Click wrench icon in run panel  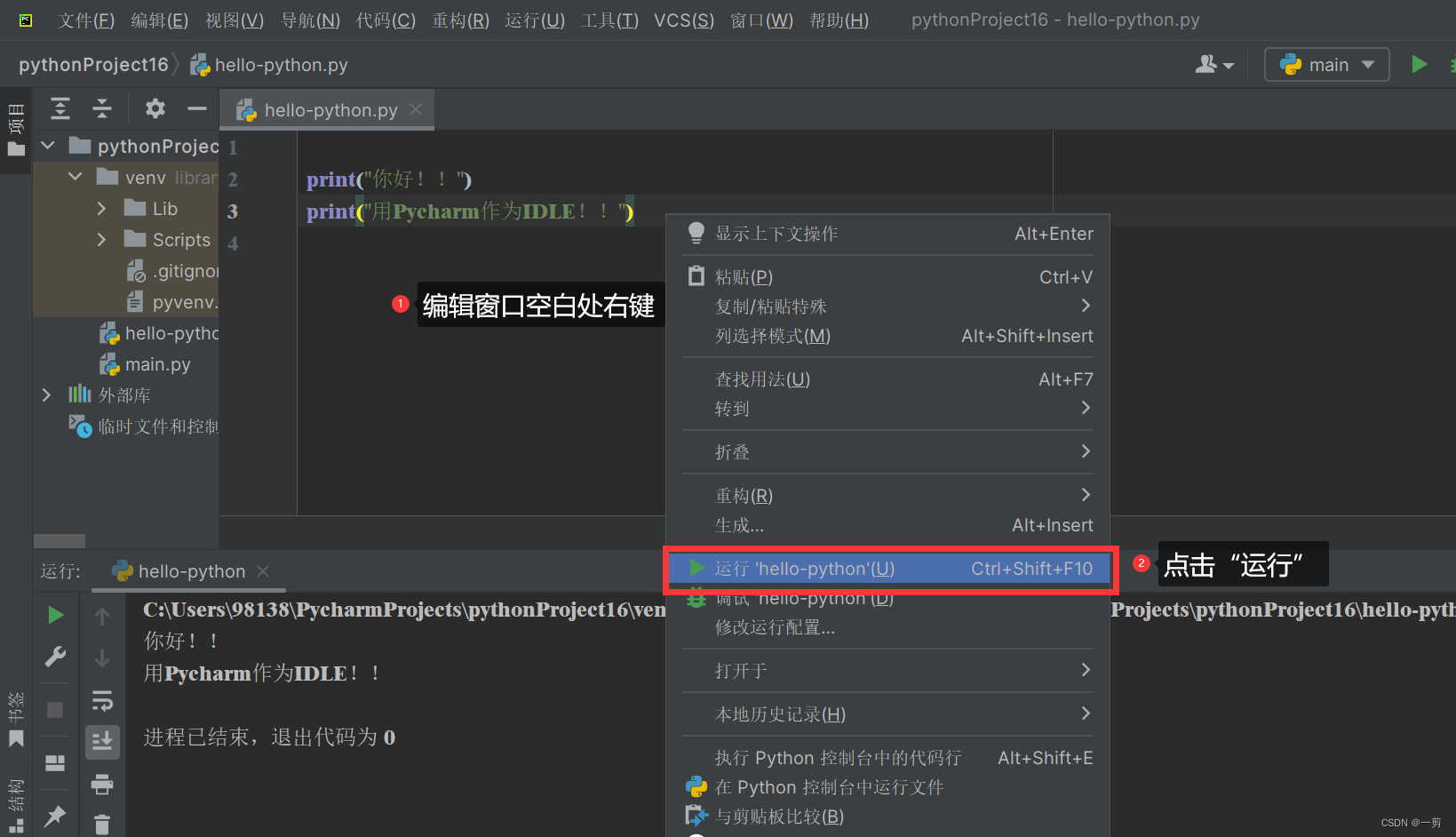coord(55,657)
